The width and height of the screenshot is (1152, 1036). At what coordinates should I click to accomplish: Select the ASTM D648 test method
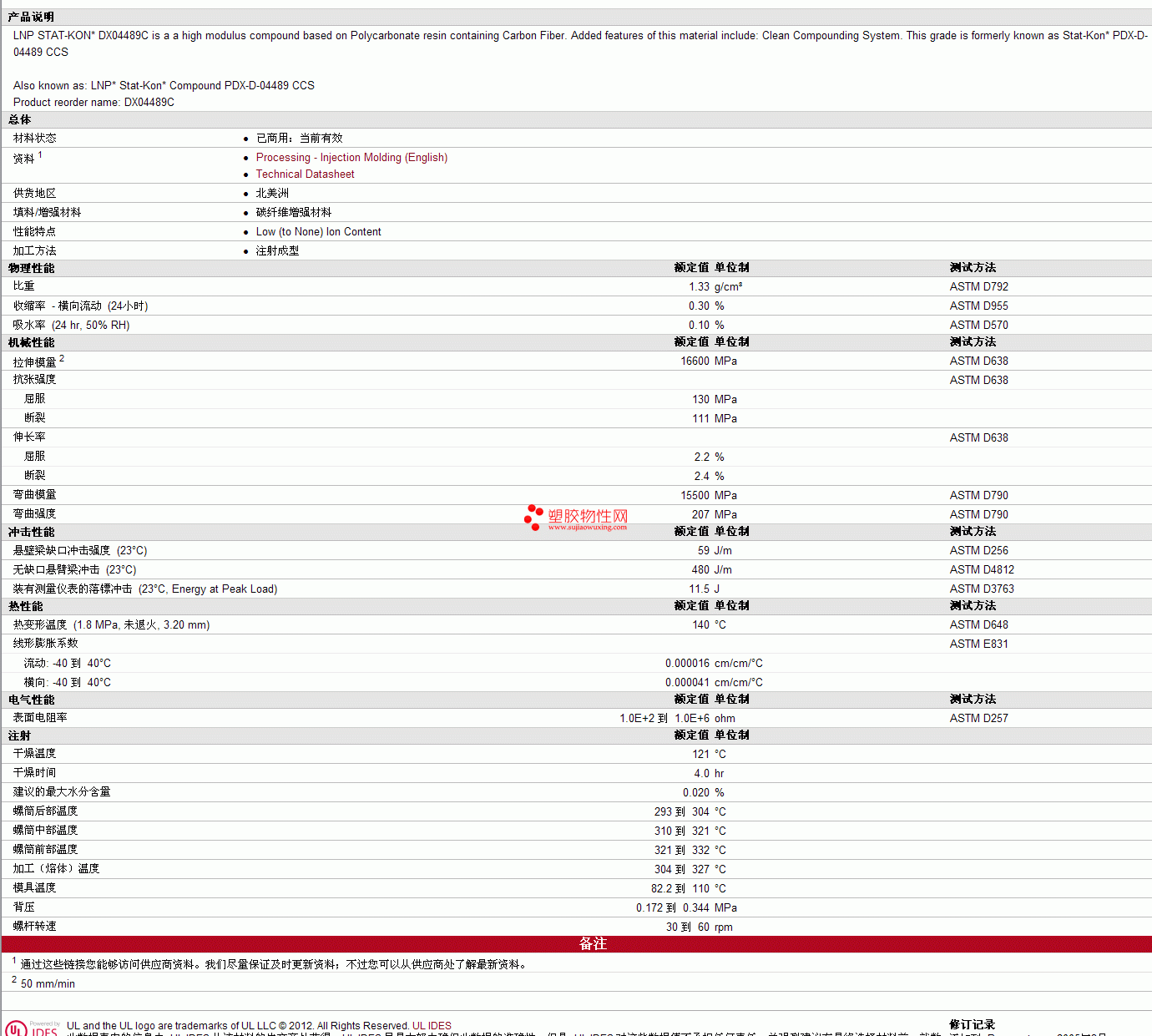pyautogui.click(x=978, y=625)
